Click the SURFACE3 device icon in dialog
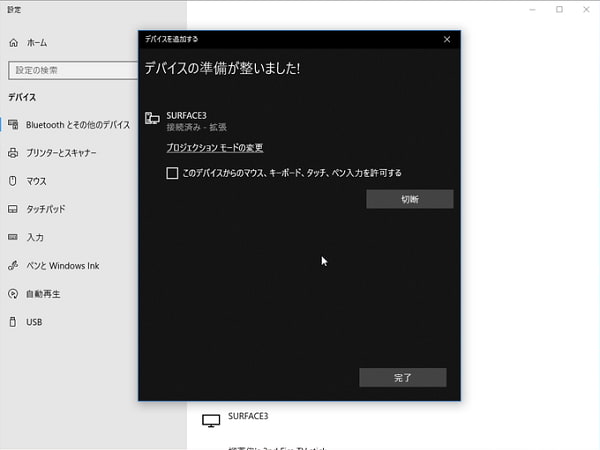The height and width of the screenshot is (450, 600). pos(152,118)
